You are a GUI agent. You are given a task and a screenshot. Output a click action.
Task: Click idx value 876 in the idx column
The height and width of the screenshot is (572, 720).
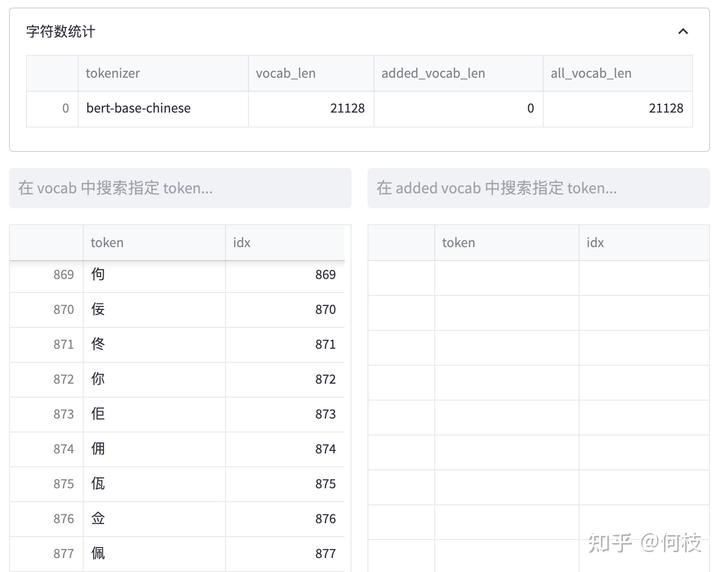tap(285, 519)
